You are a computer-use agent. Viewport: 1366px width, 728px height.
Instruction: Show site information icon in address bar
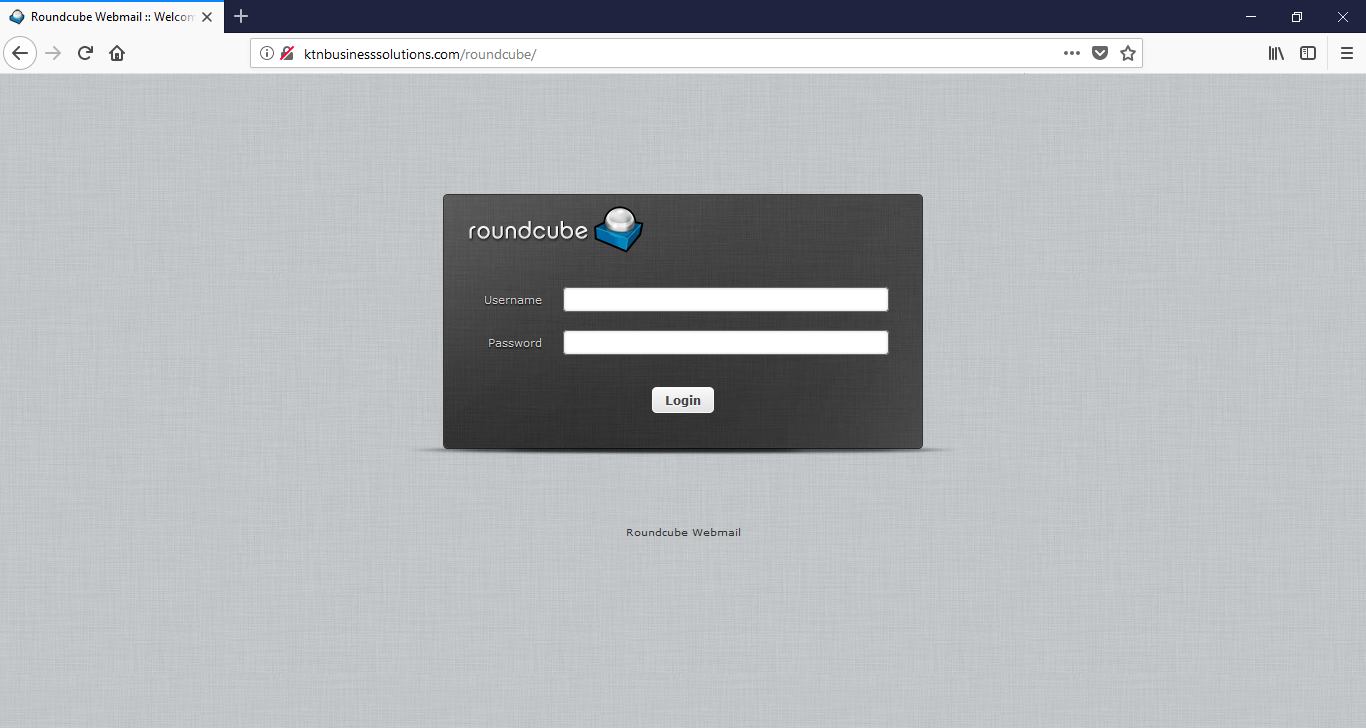(267, 54)
